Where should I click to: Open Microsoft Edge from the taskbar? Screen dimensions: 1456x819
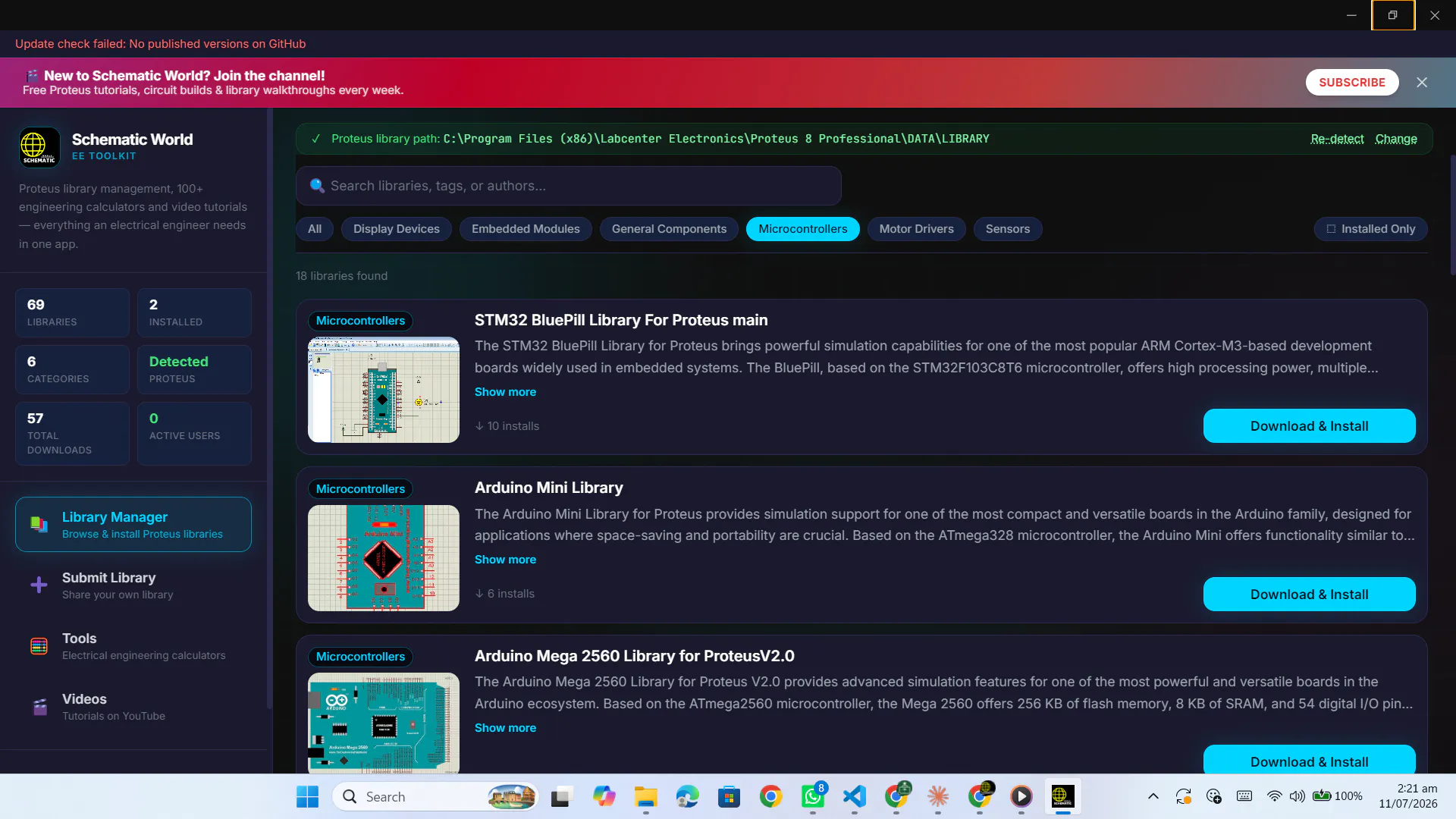(x=687, y=796)
